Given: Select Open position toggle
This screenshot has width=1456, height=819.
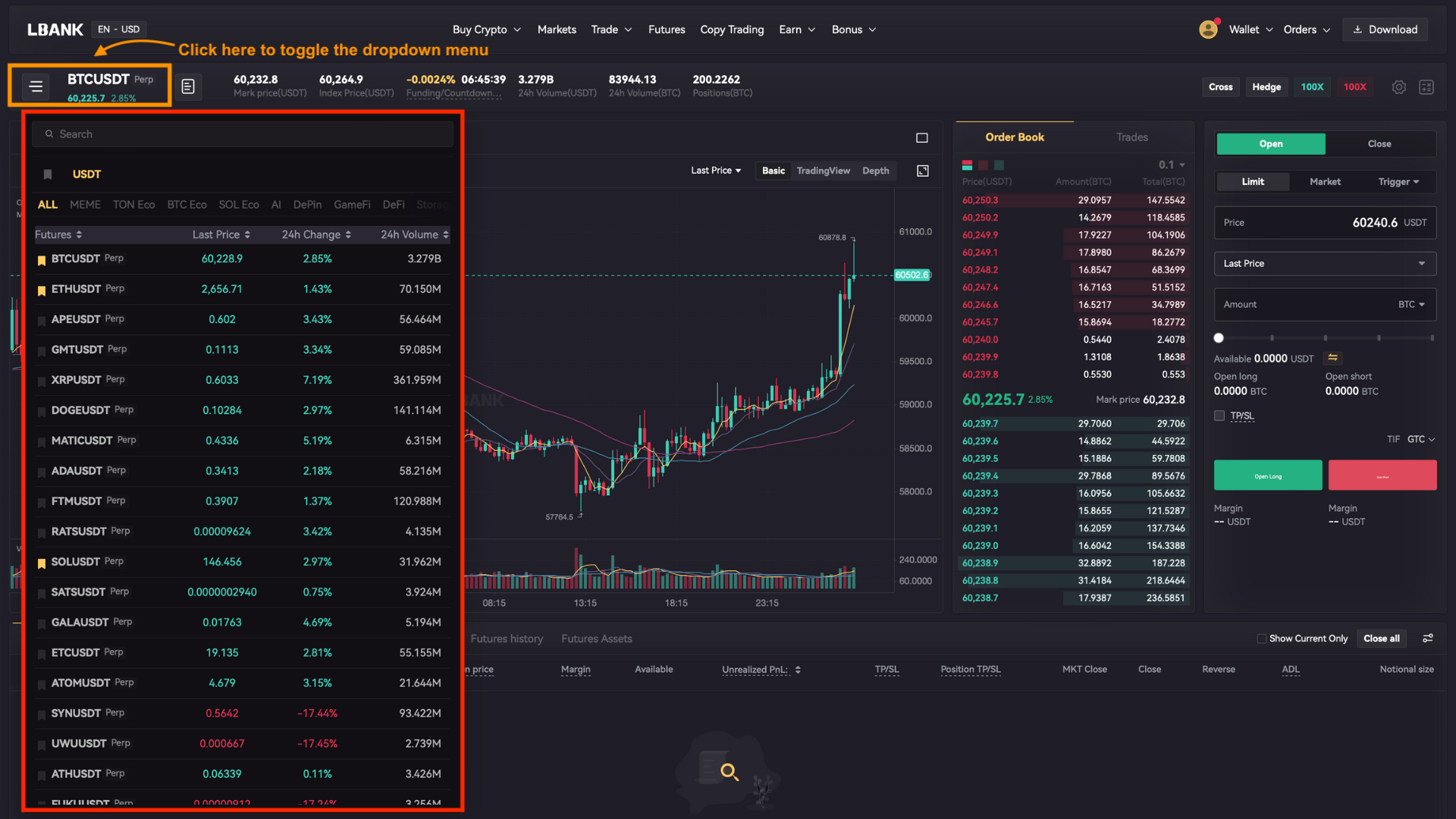Looking at the screenshot, I should tap(1271, 144).
